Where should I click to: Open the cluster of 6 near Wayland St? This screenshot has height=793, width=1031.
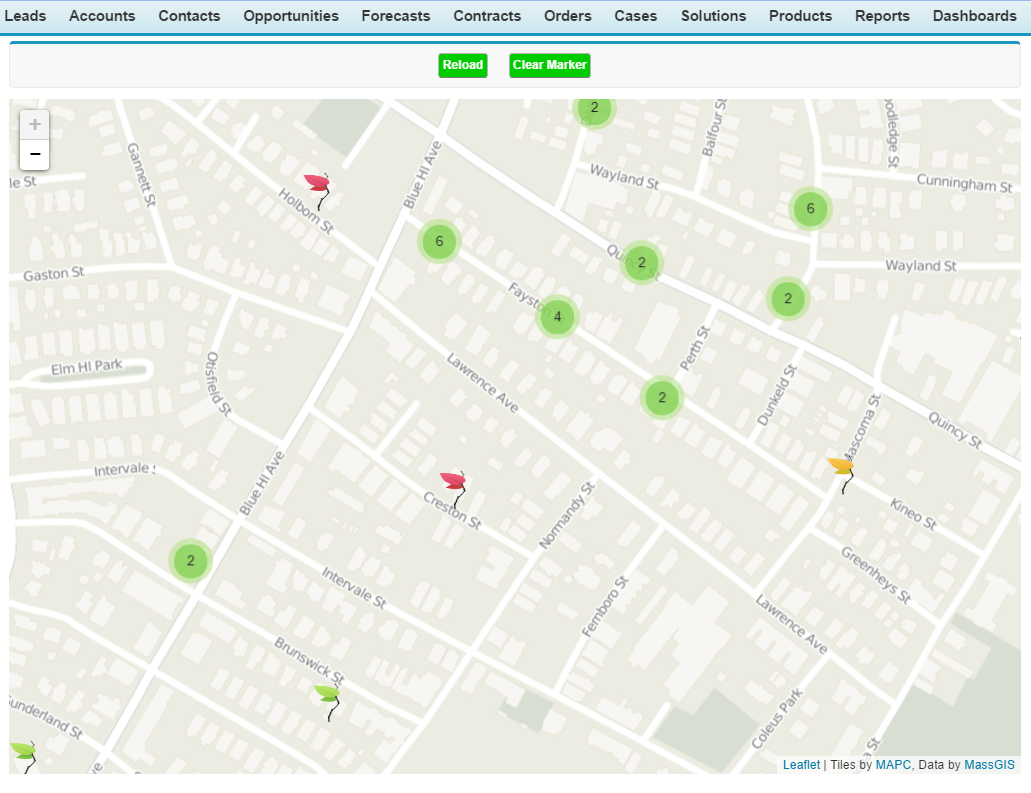point(810,208)
